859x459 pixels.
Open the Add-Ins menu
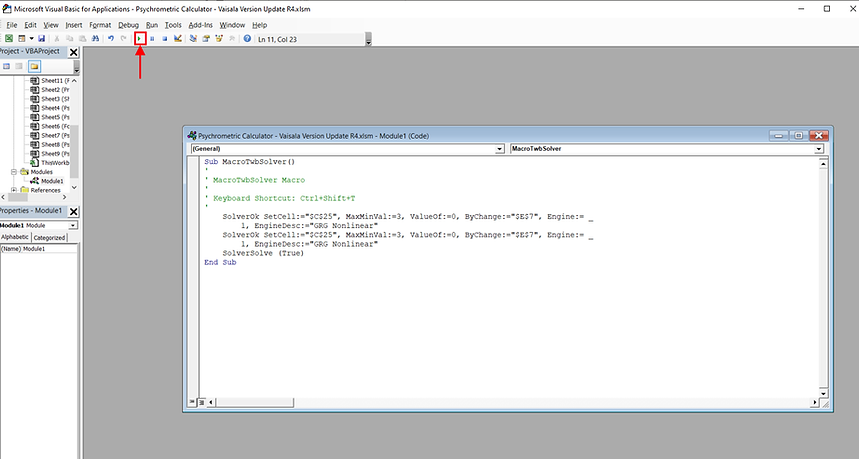(201, 25)
